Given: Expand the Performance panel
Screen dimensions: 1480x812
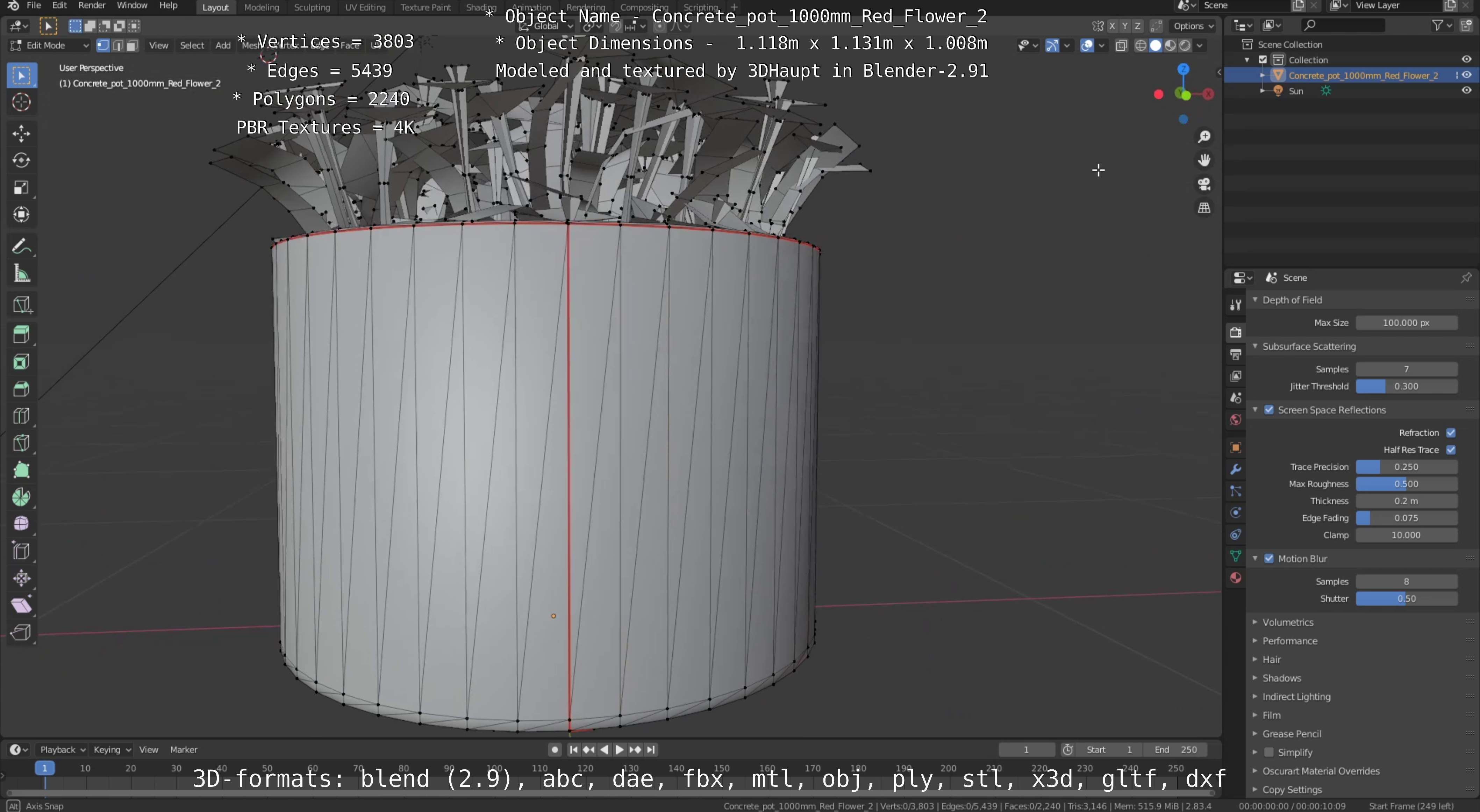Looking at the screenshot, I should 1255,641.
